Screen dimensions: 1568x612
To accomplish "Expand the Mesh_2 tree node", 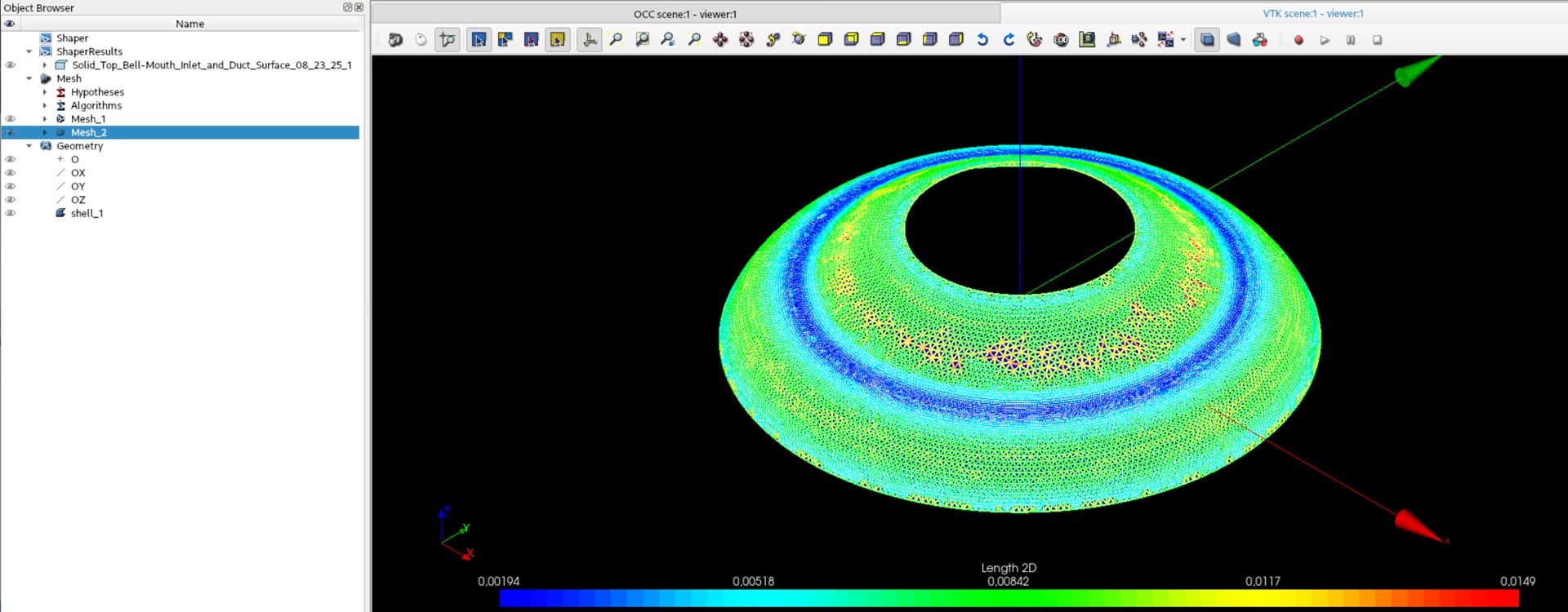I will 45,132.
